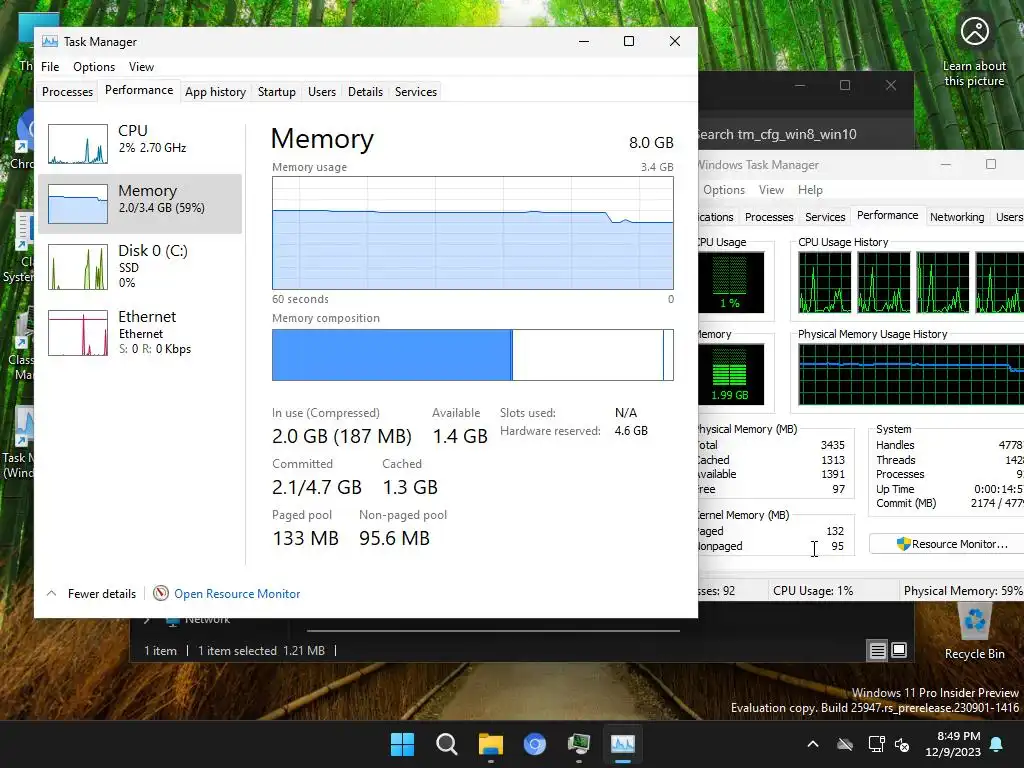
Task: Click the classic Task Manager taskbar icon
Action: (x=579, y=744)
